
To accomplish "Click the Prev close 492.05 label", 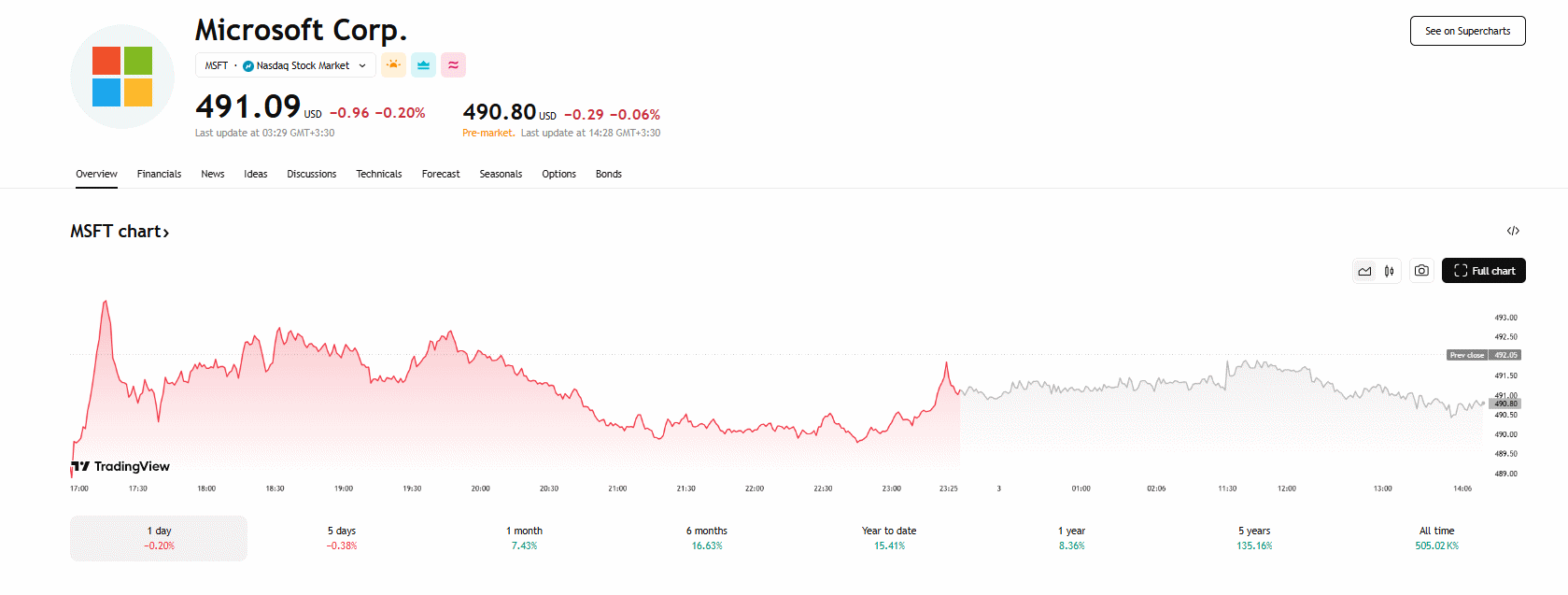I will click(1484, 355).
